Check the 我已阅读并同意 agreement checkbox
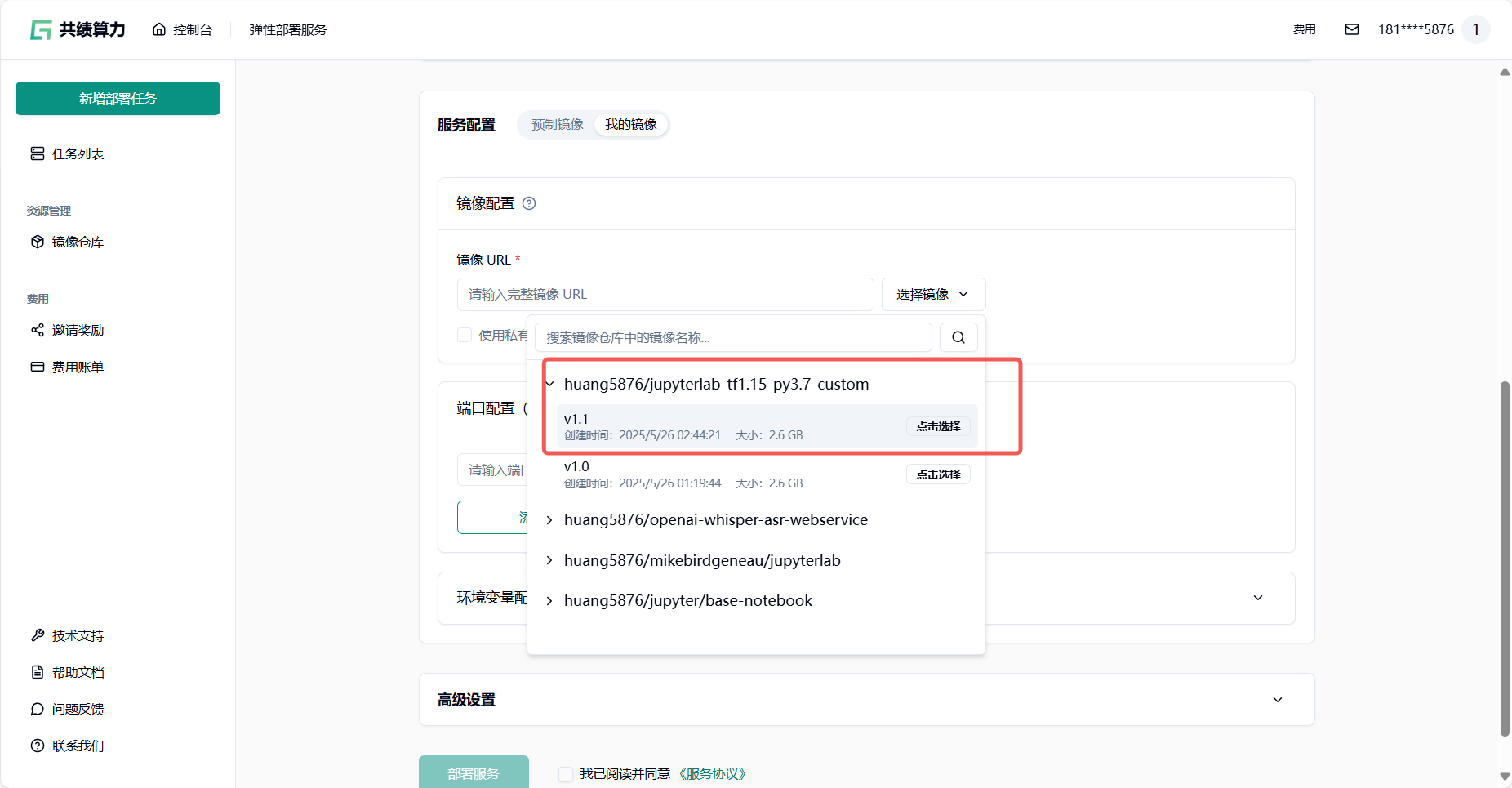 coord(566,774)
